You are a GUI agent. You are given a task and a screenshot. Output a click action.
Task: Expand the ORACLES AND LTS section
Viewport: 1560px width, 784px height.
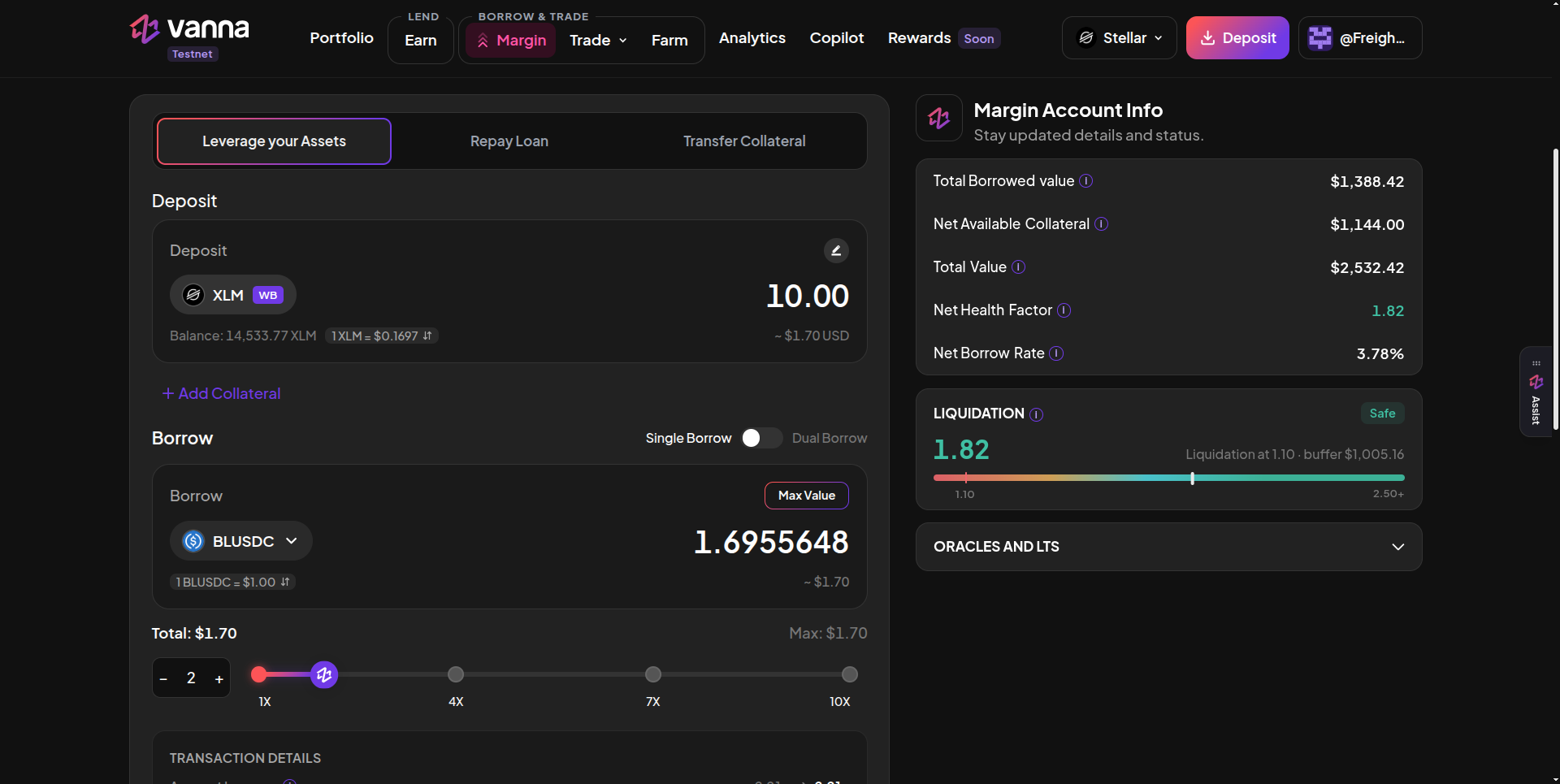point(1168,547)
